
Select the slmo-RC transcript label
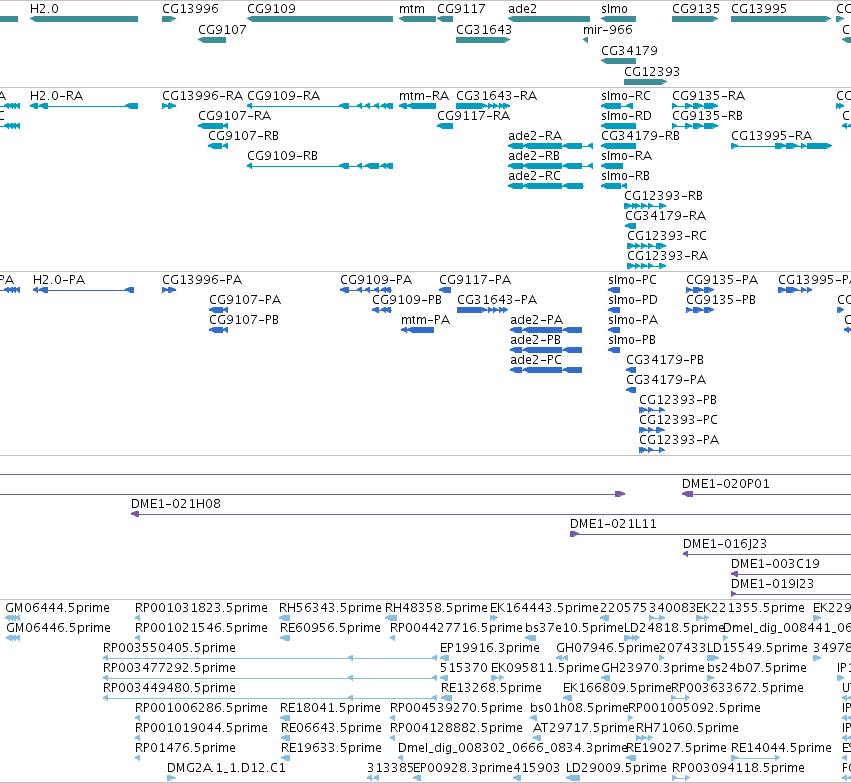[625, 96]
